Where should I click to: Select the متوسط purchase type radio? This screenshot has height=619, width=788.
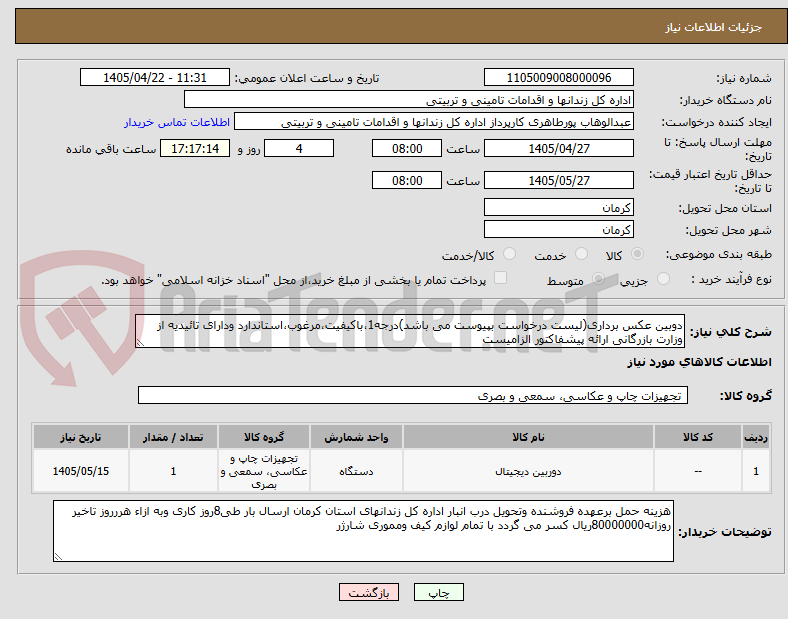tap(598, 279)
